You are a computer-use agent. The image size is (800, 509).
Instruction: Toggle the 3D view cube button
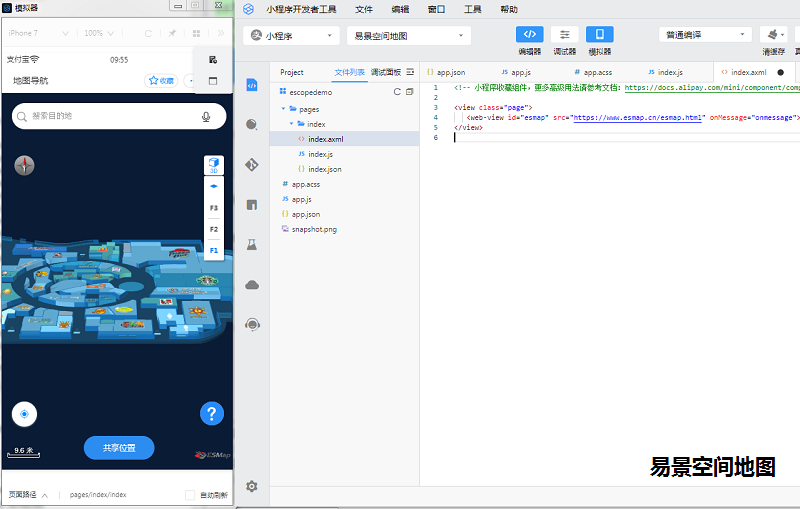coord(214,165)
